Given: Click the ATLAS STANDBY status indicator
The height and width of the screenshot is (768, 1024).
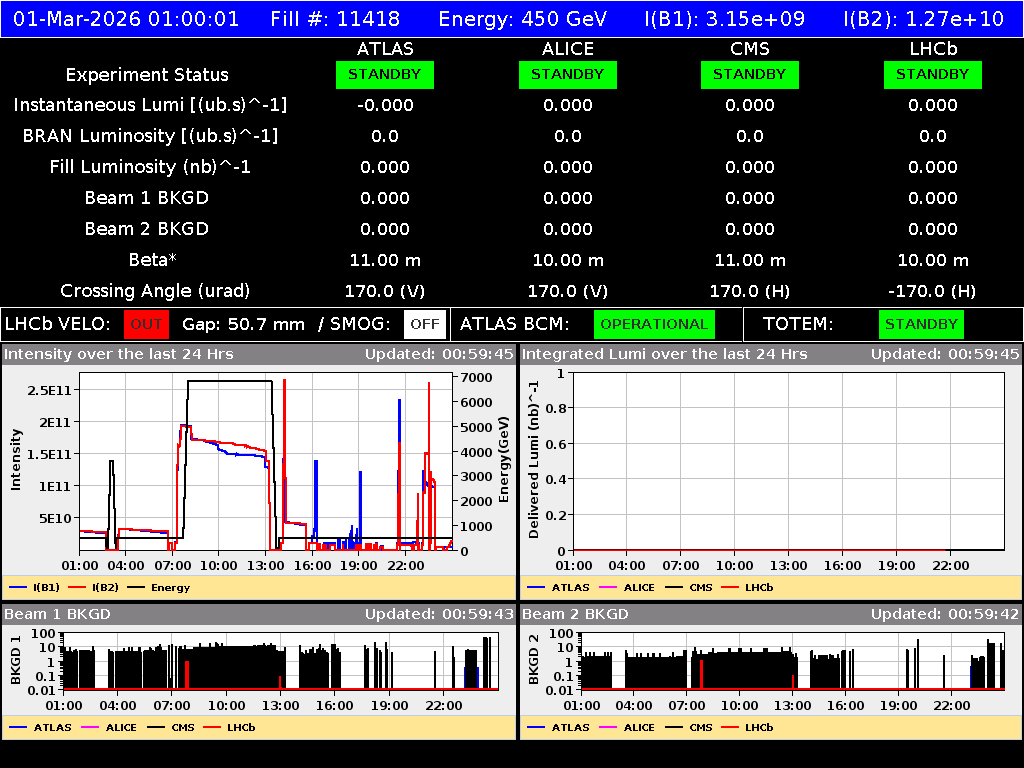Looking at the screenshot, I should coord(384,74).
